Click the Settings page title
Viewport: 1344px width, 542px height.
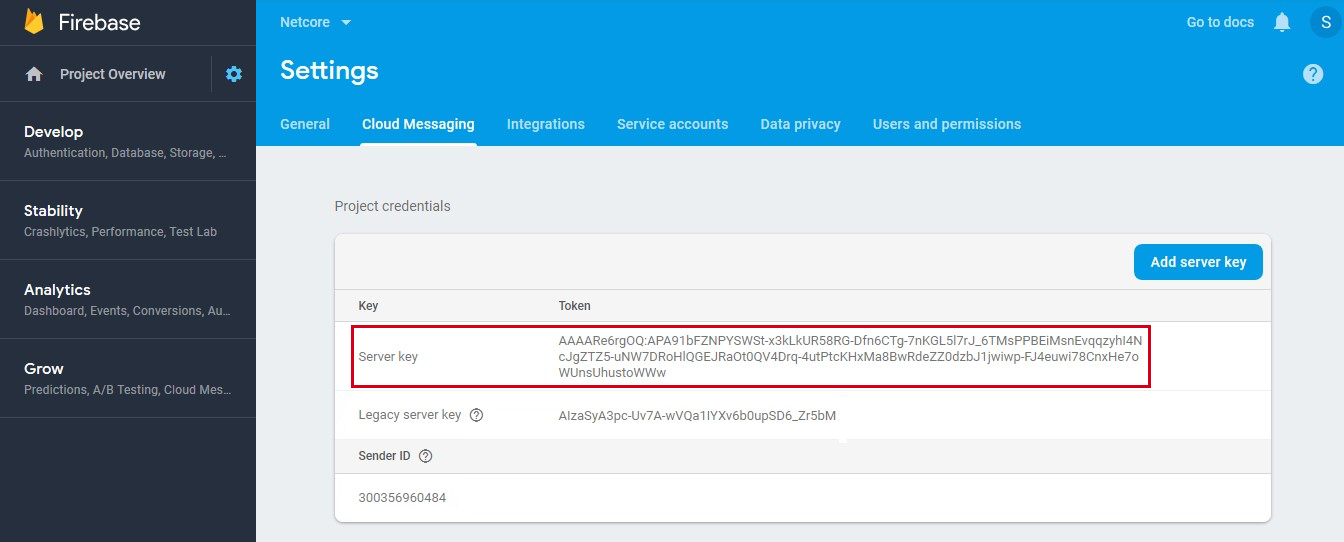click(329, 71)
